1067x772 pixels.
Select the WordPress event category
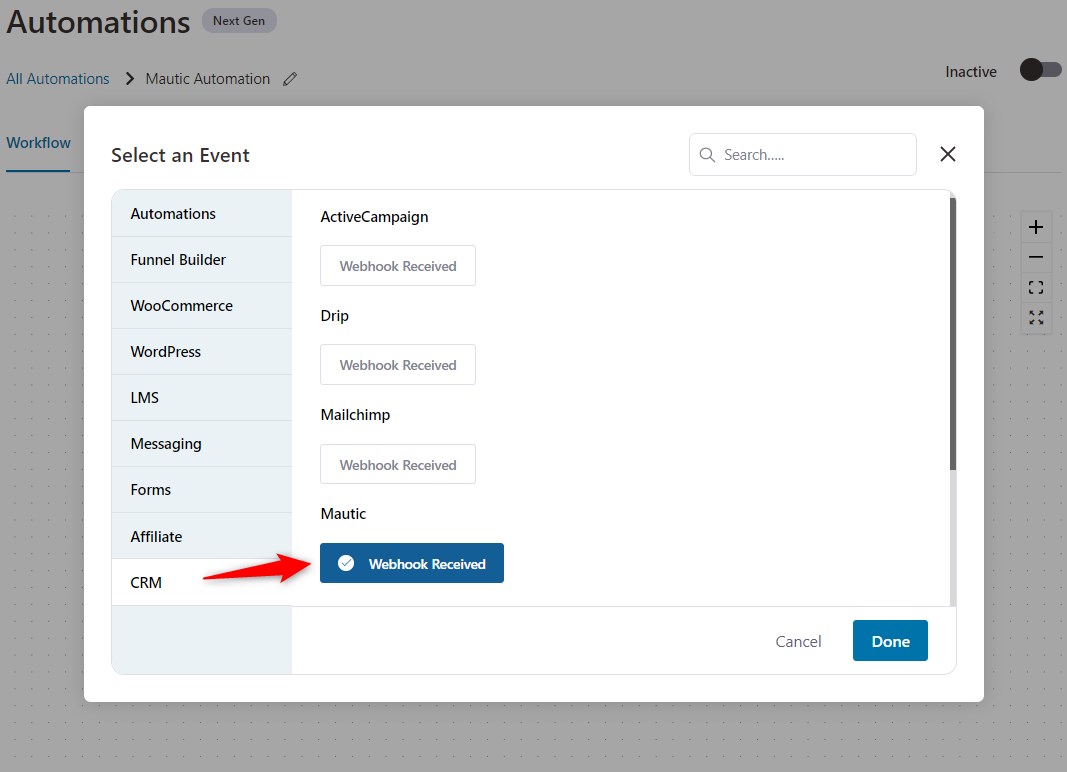click(x=201, y=352)
